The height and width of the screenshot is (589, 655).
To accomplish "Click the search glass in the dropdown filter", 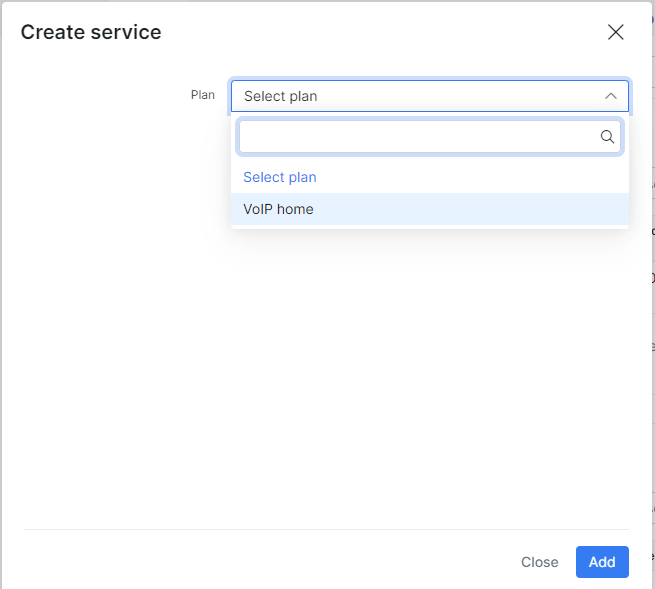I will [x=607, y=137].
